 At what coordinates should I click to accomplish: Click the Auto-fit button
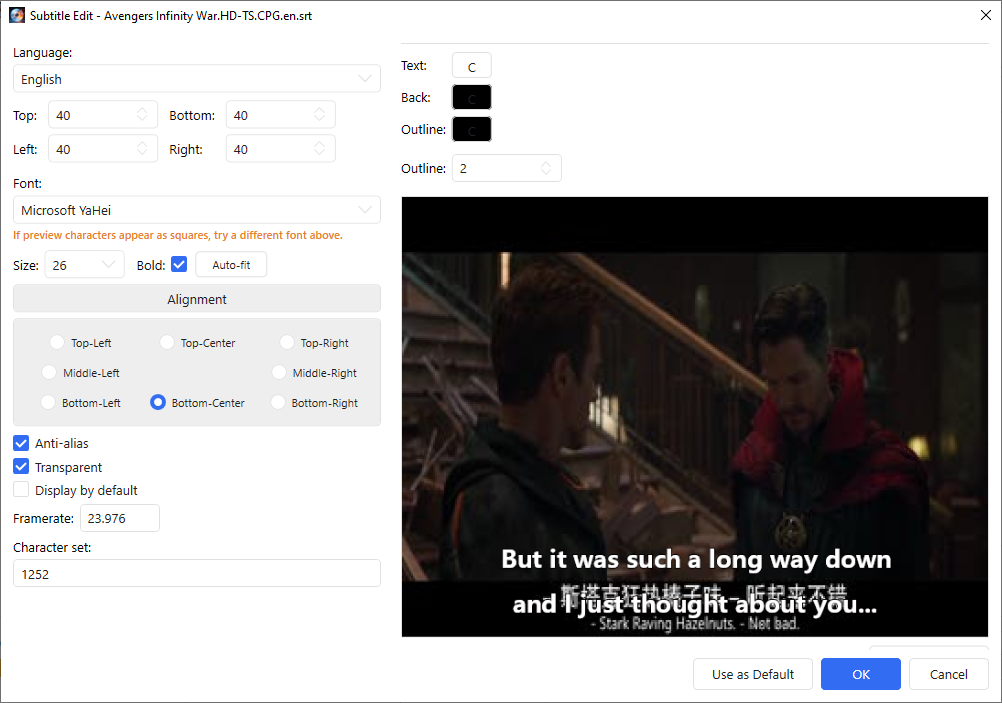(231, 265)
